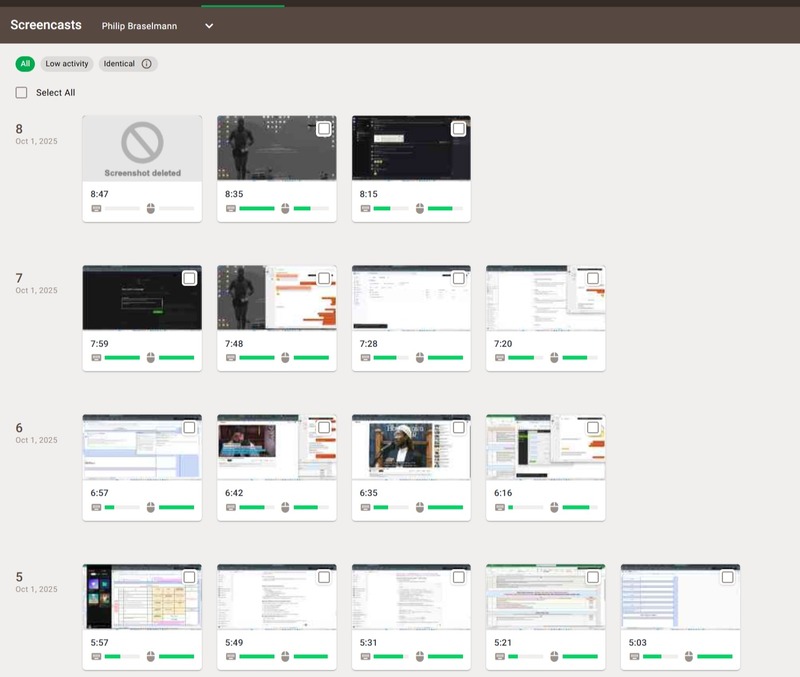Click the deleted screenshot placeholder at 8:47
This screenshot has height=677, width=800.
coord(142,148)
